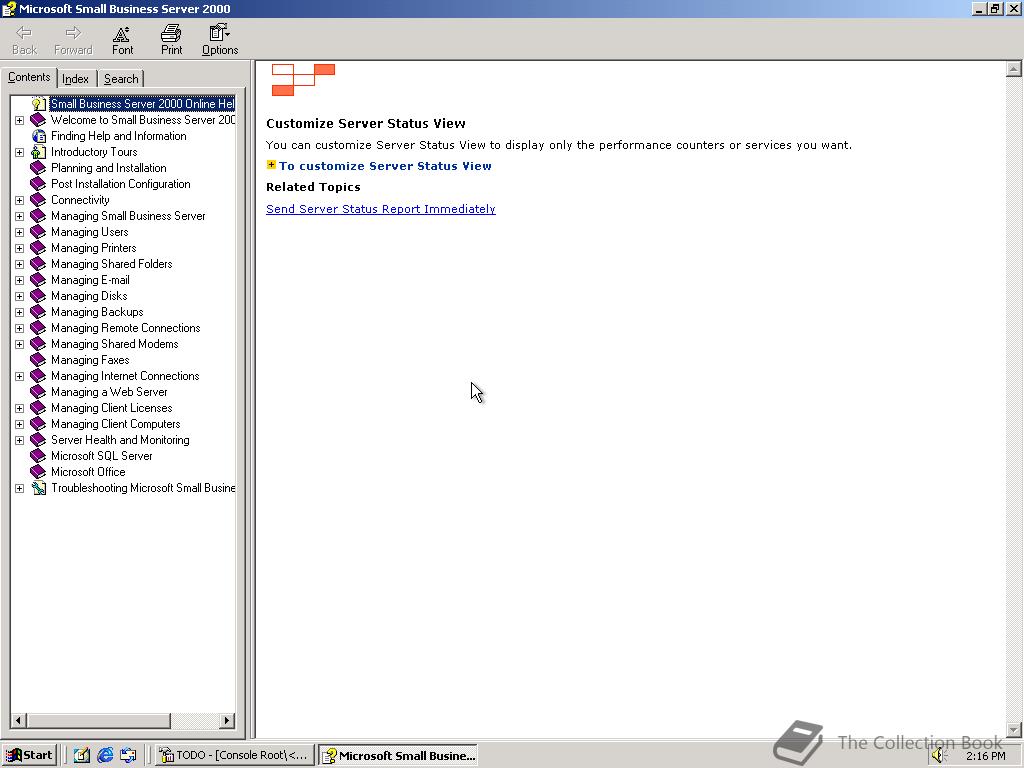1024x768 pixels.
Task: Click the contents pane right scroll arrow
Action: click(227, 720)
